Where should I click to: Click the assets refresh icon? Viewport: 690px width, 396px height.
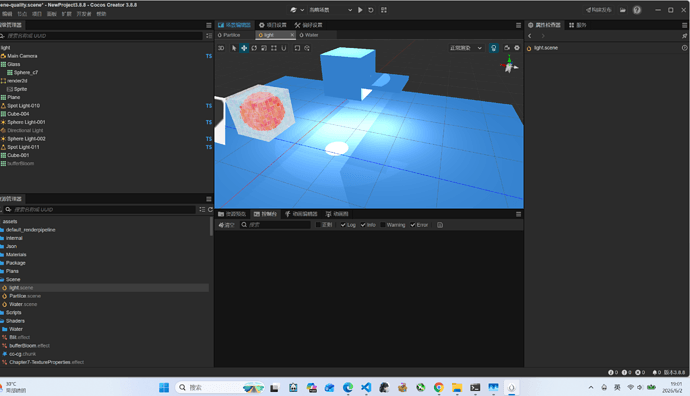[x=210, y=209]
